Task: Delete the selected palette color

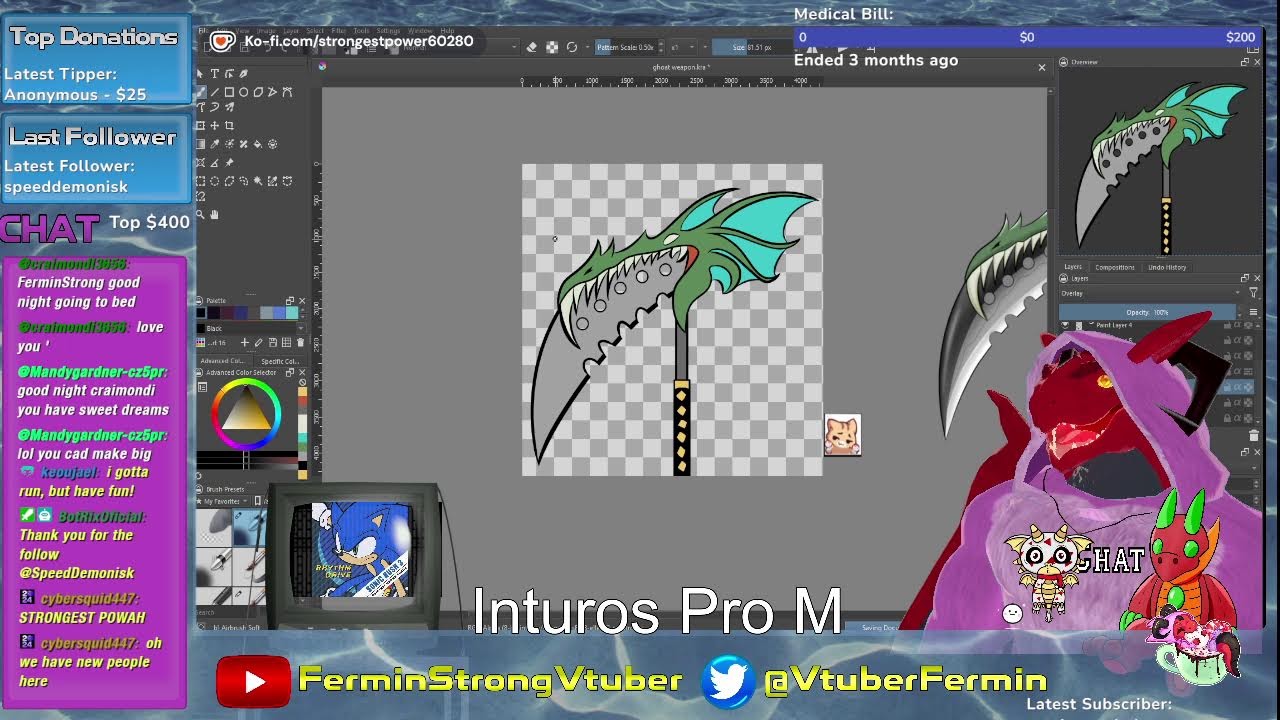Action: [x=300, y=343]
